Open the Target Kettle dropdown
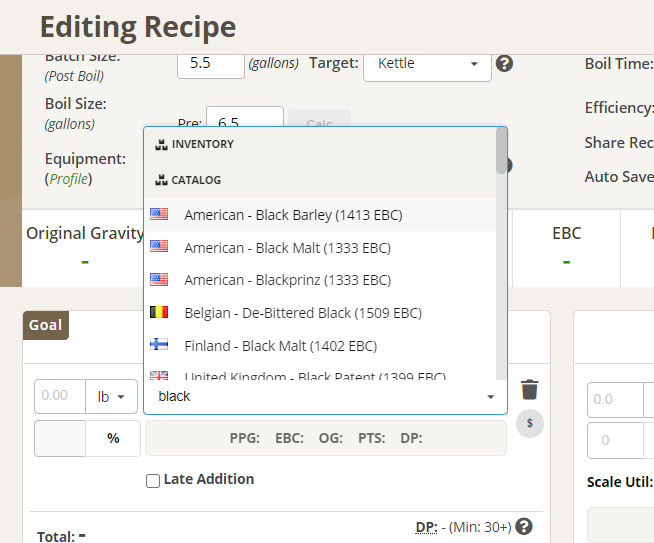 (428, 64)
